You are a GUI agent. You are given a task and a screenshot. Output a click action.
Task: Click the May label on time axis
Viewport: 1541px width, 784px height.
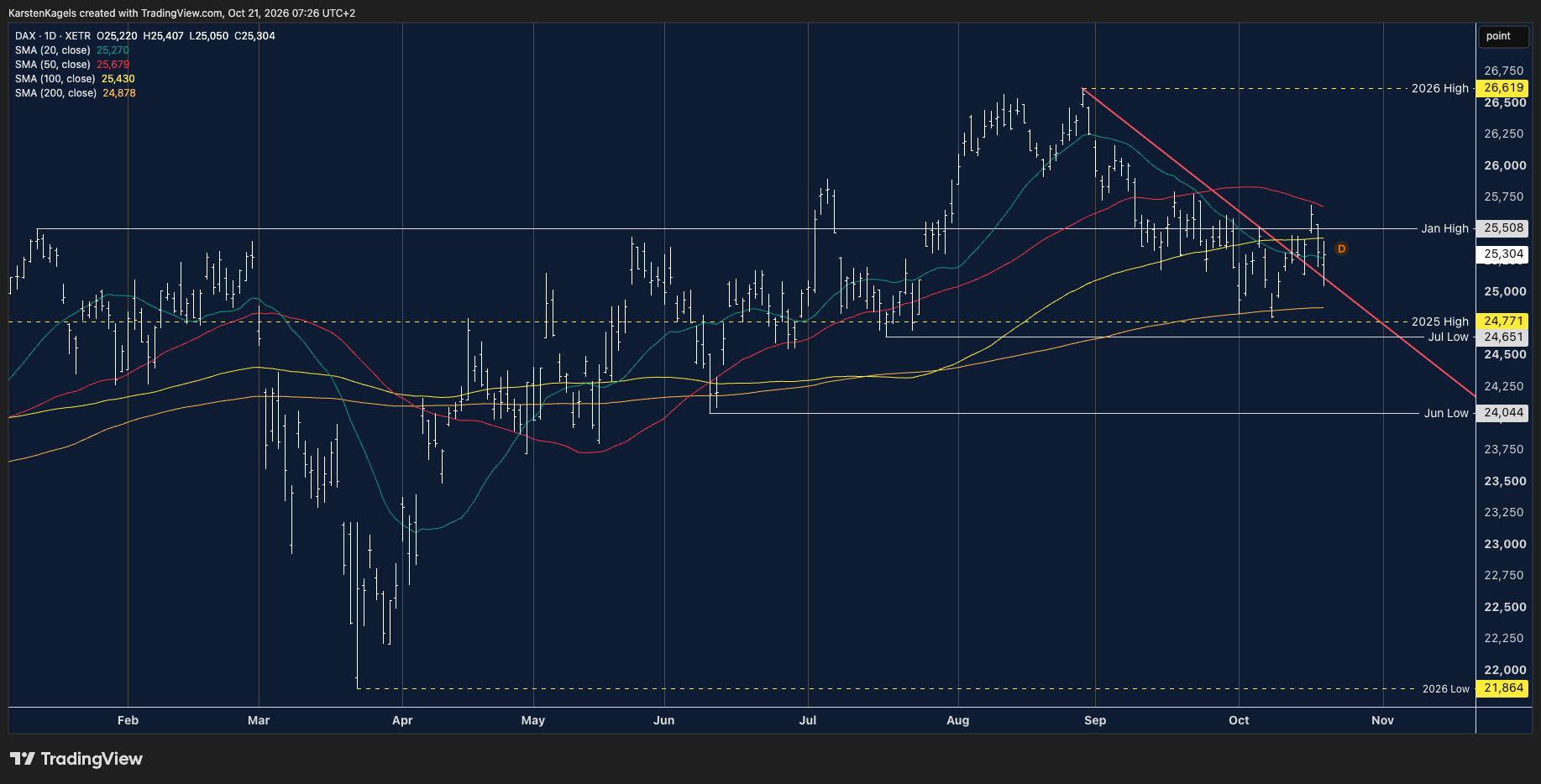click(x=533, y=720)
